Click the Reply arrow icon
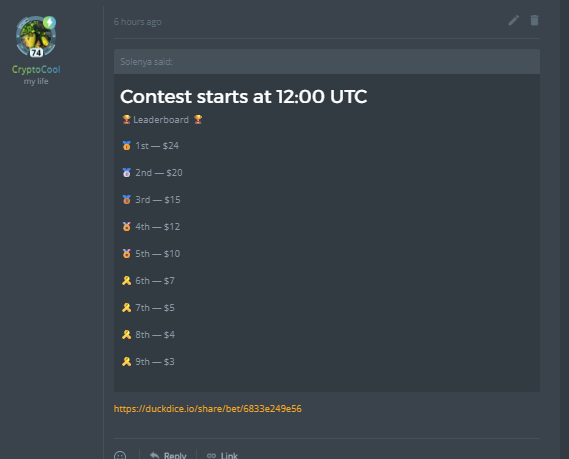 [155, 455]
